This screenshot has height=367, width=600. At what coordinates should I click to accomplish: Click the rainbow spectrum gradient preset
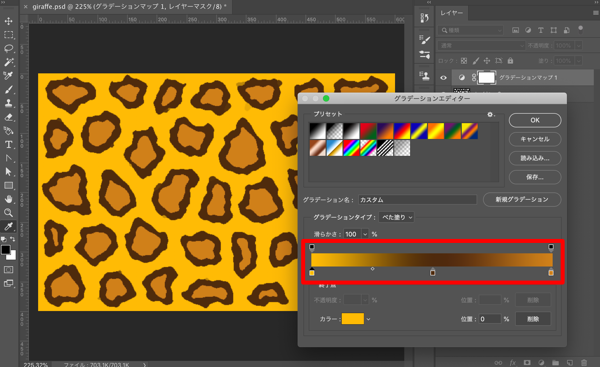(x=351, y=148)
